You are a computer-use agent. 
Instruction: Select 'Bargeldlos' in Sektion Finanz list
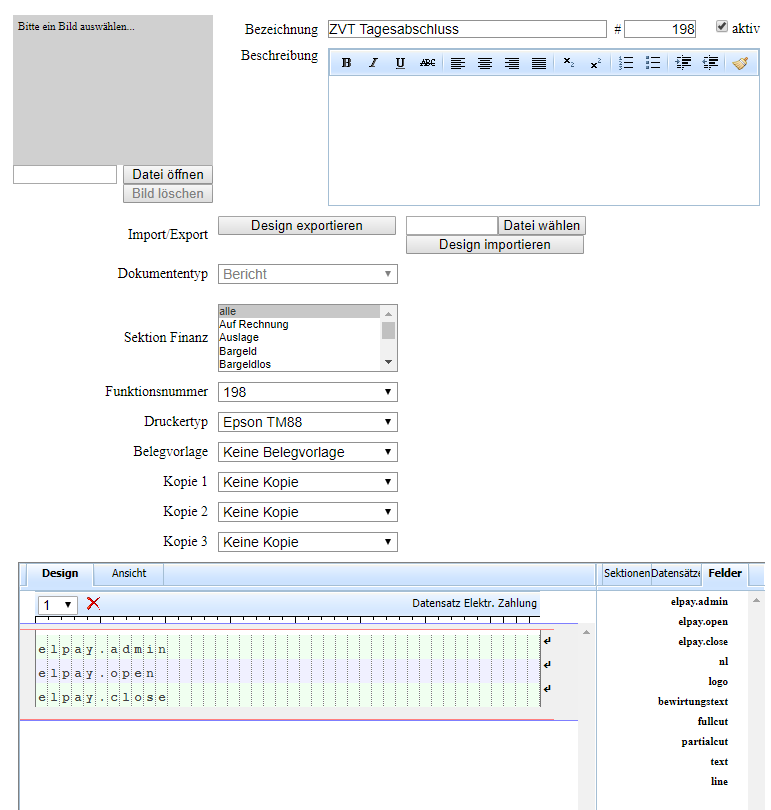point(299,364)
